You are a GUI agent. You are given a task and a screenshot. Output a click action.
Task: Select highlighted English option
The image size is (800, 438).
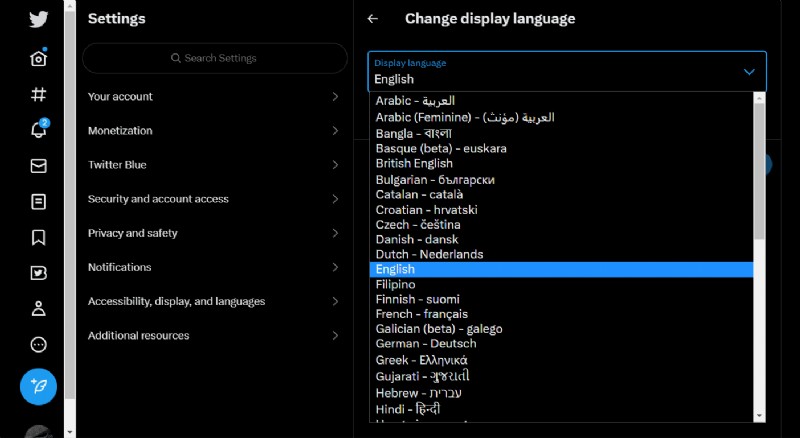561,270
